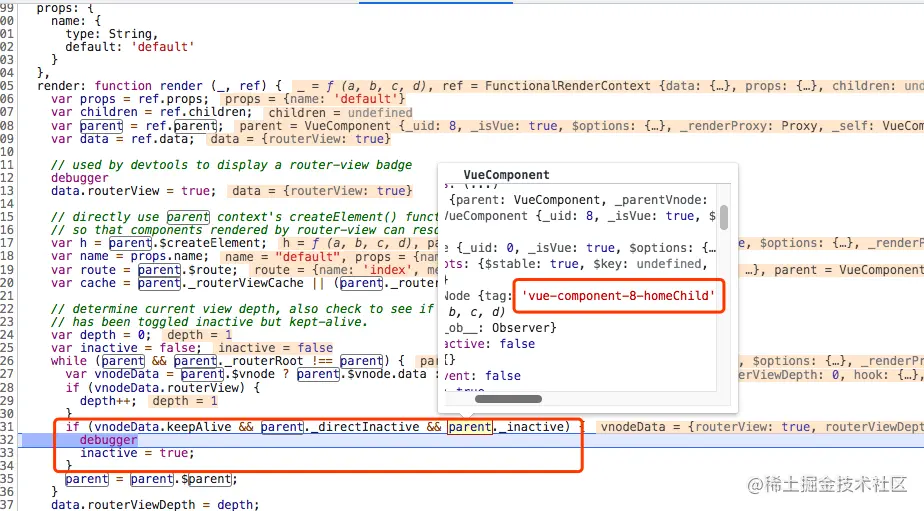Click '// used by devtools' comment line

tap(231, 165)
